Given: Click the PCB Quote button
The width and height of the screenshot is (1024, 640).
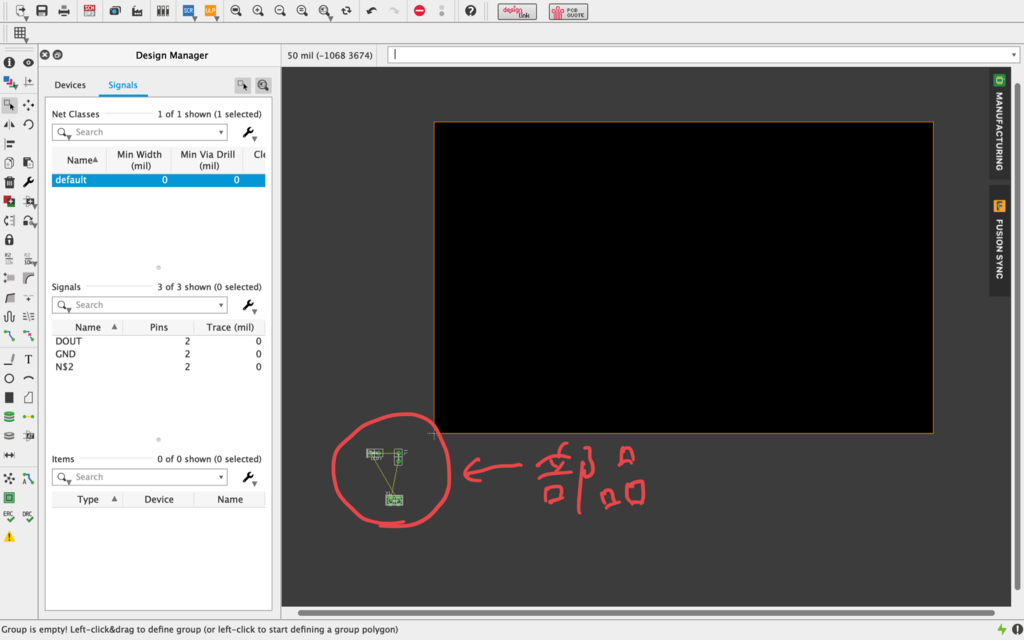Looking at the screenshot, I should [x=568, y=11].
